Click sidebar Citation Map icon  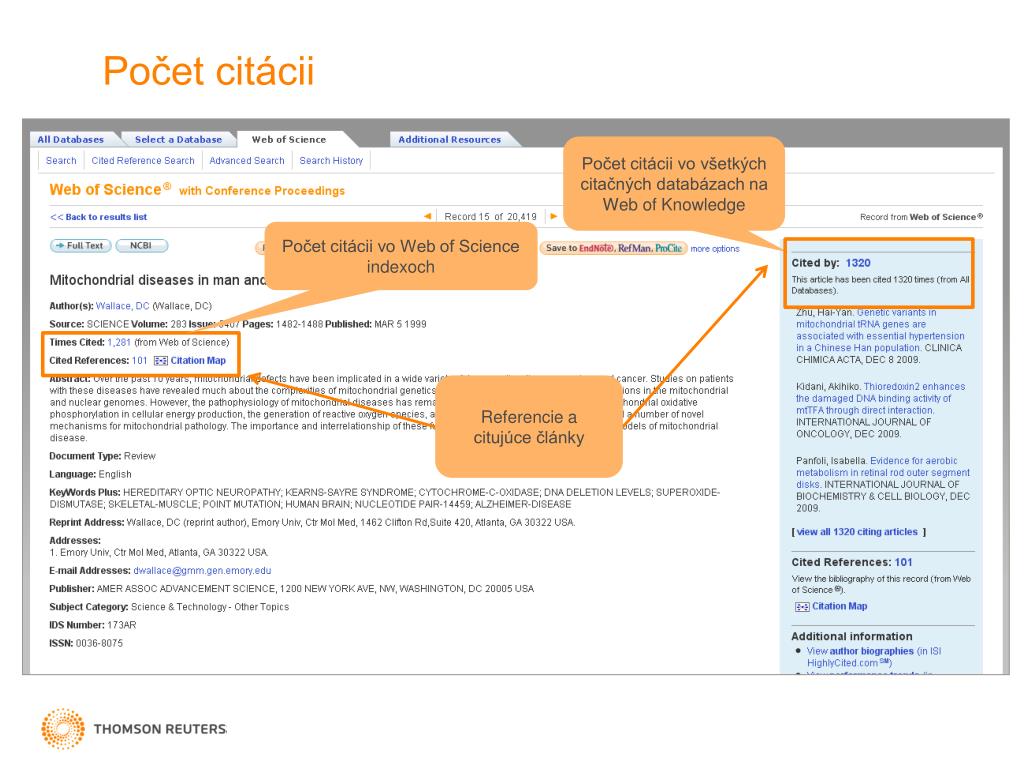tap(802, 607)
